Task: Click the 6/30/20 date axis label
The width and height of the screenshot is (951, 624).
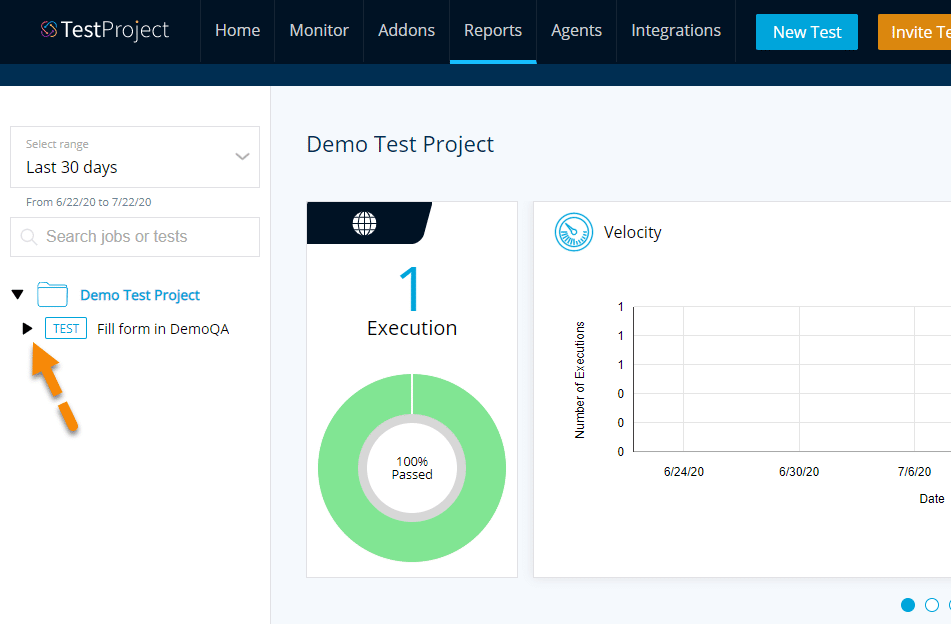Action: [799, 471]
